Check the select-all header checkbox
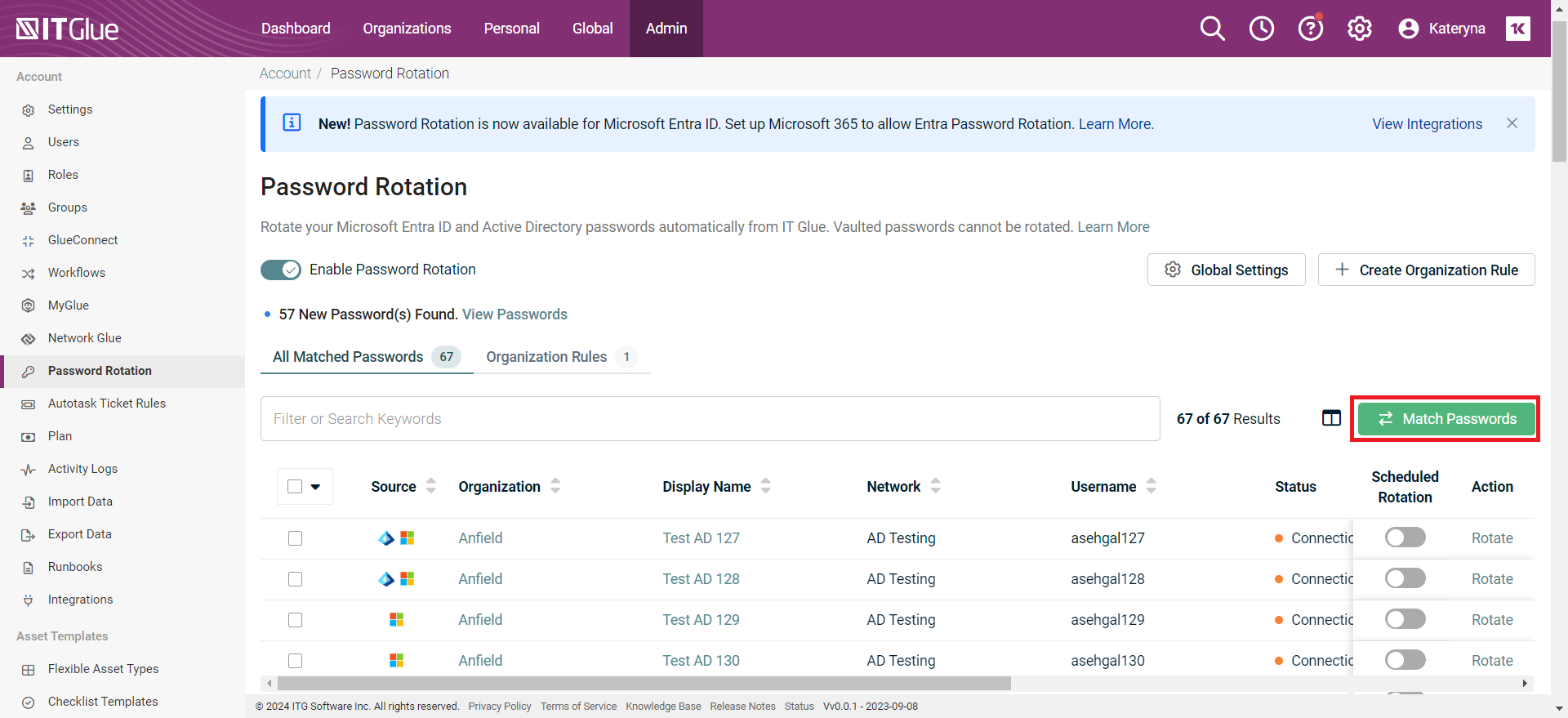 295,487
